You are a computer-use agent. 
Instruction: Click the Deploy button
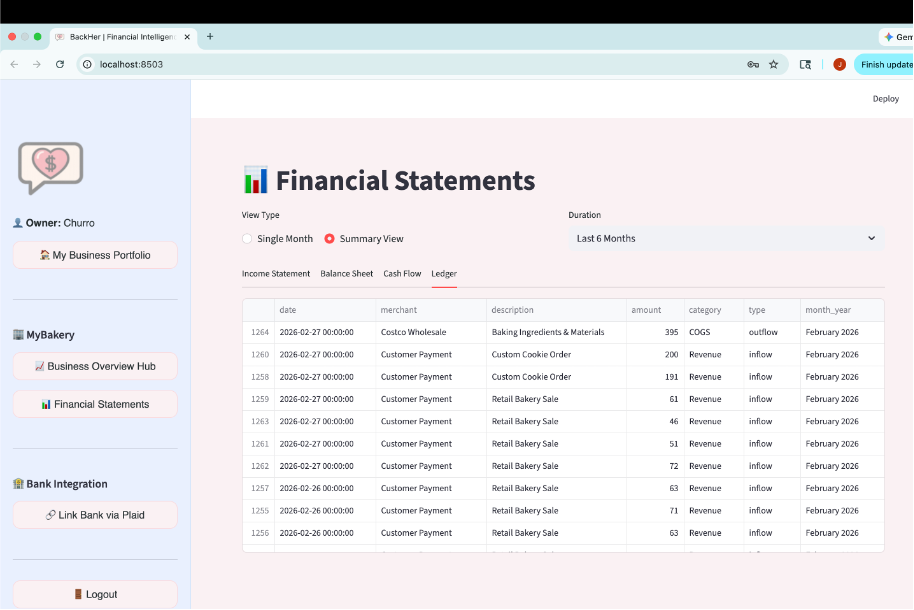[x=885, y=99]
